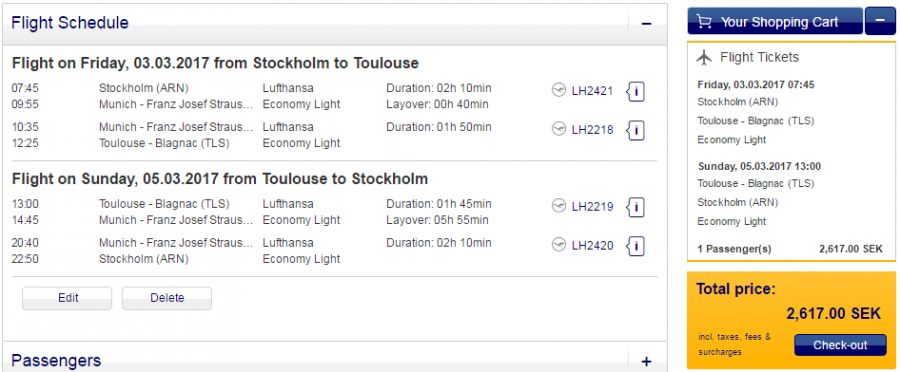Open info icon for flight LH2219

point(636,207)
